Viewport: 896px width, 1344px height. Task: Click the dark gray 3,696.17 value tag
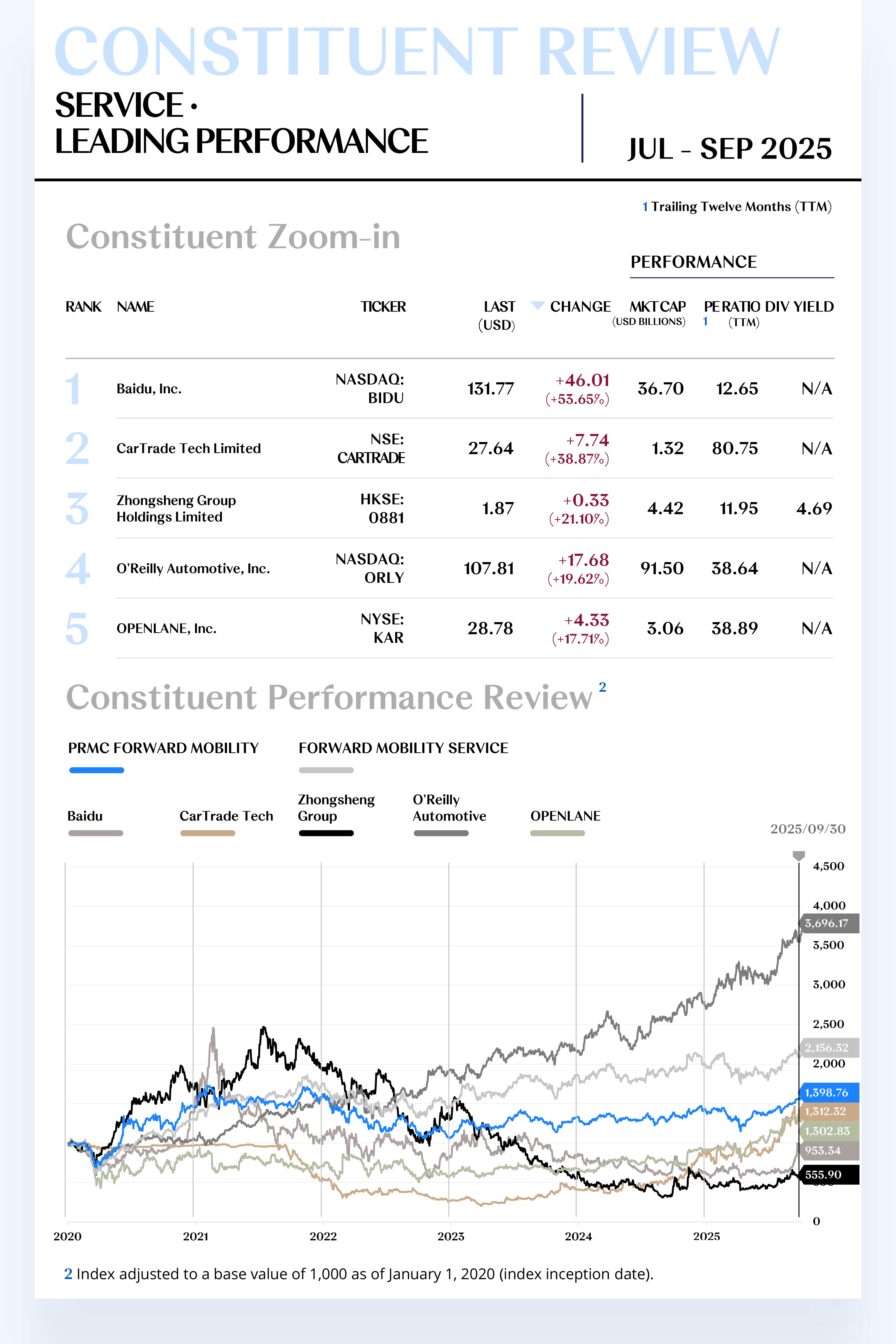[828, 923]
